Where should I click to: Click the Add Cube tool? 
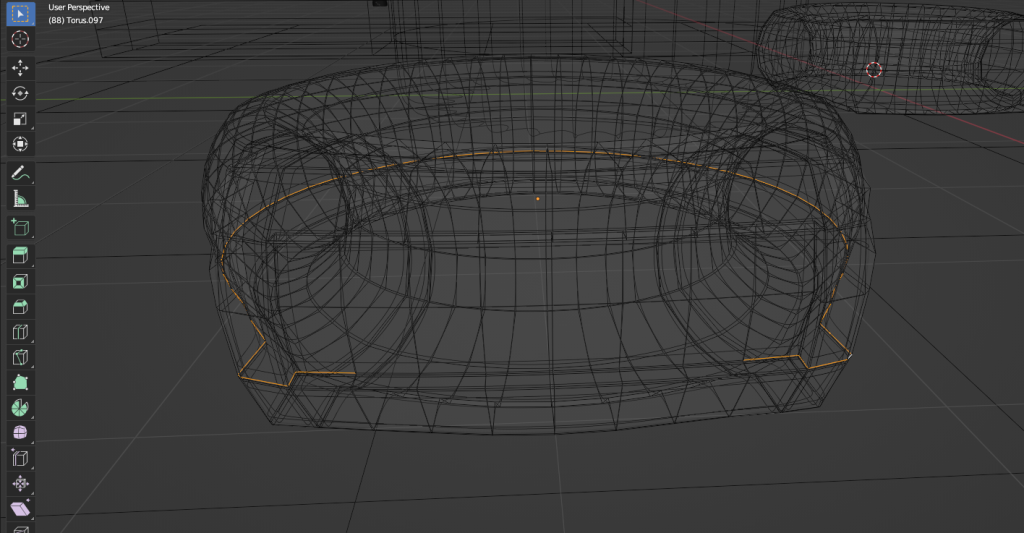20,227
